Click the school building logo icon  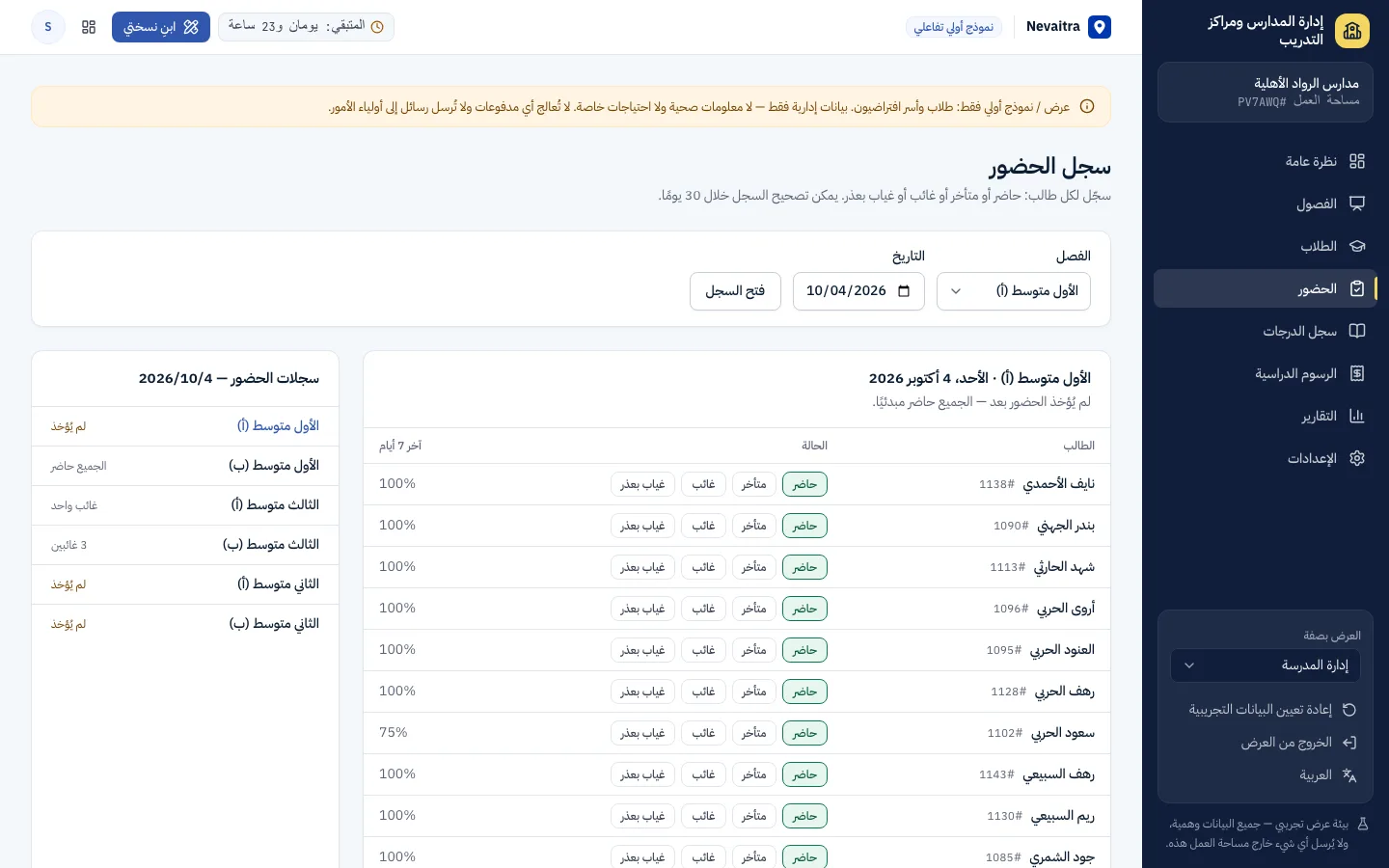(x=1352, y=31)
